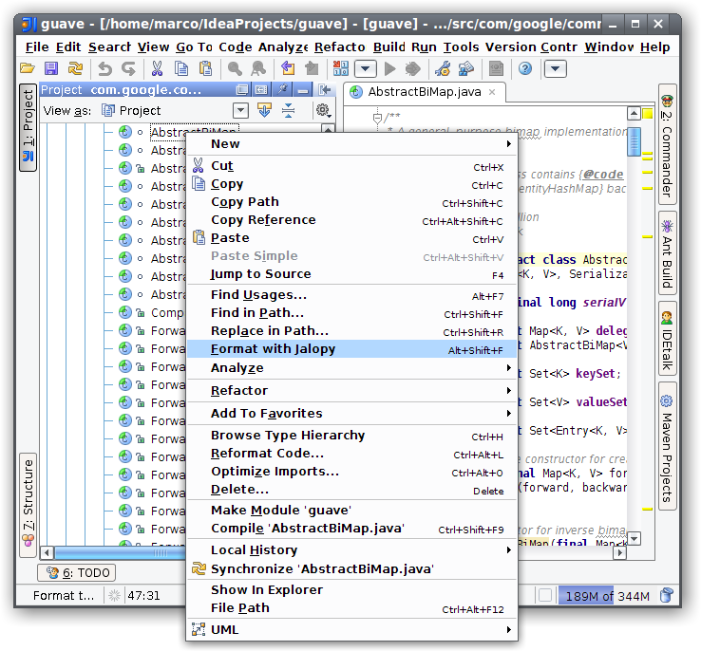Viewport: 701px width, 651px height.
Task: Toggle the Maven Projects tool window
Action: 667,446
